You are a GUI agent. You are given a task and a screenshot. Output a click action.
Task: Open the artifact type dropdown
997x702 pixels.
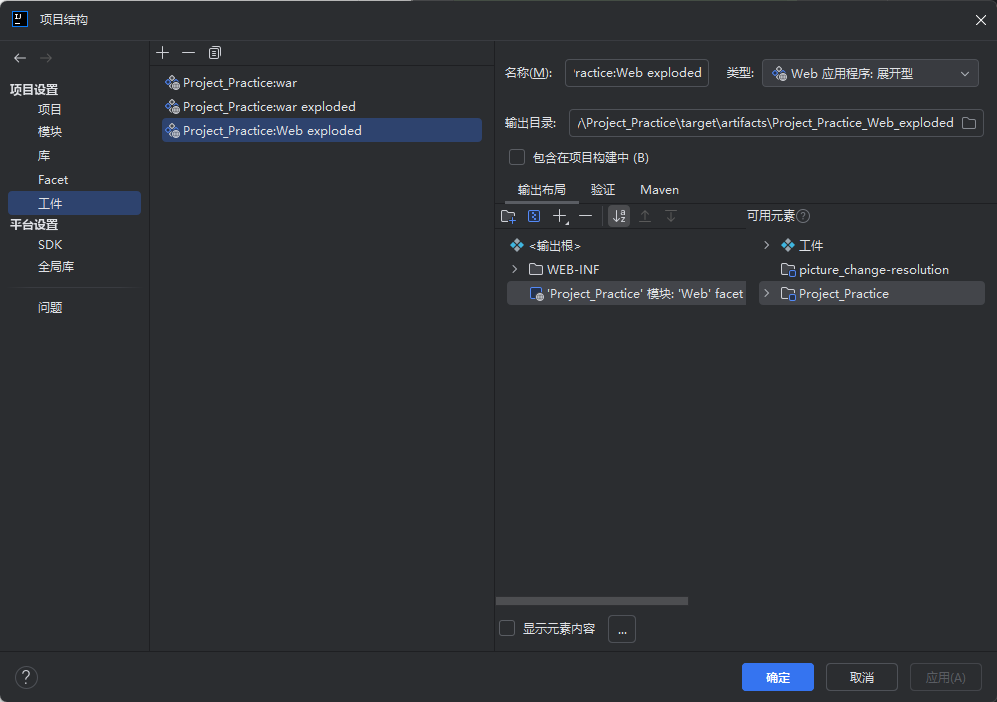(x=870, y=74)
